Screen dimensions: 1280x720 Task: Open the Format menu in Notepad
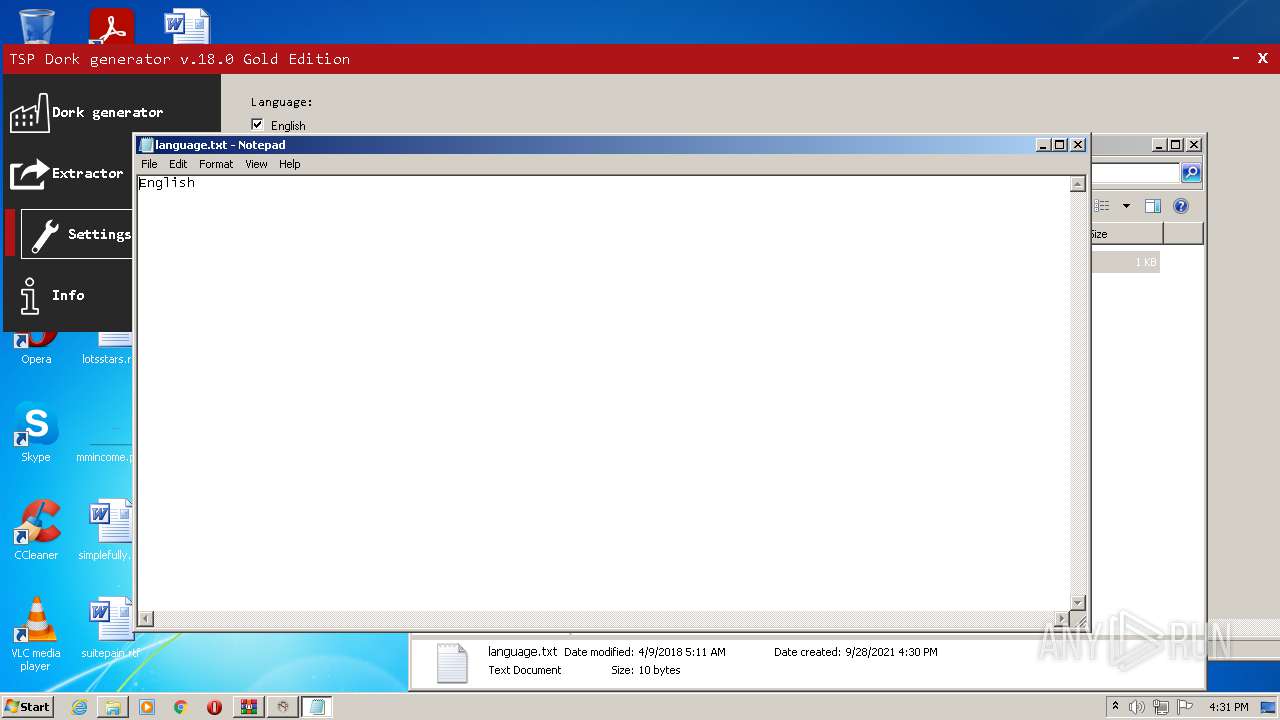(x=215, y=164)
